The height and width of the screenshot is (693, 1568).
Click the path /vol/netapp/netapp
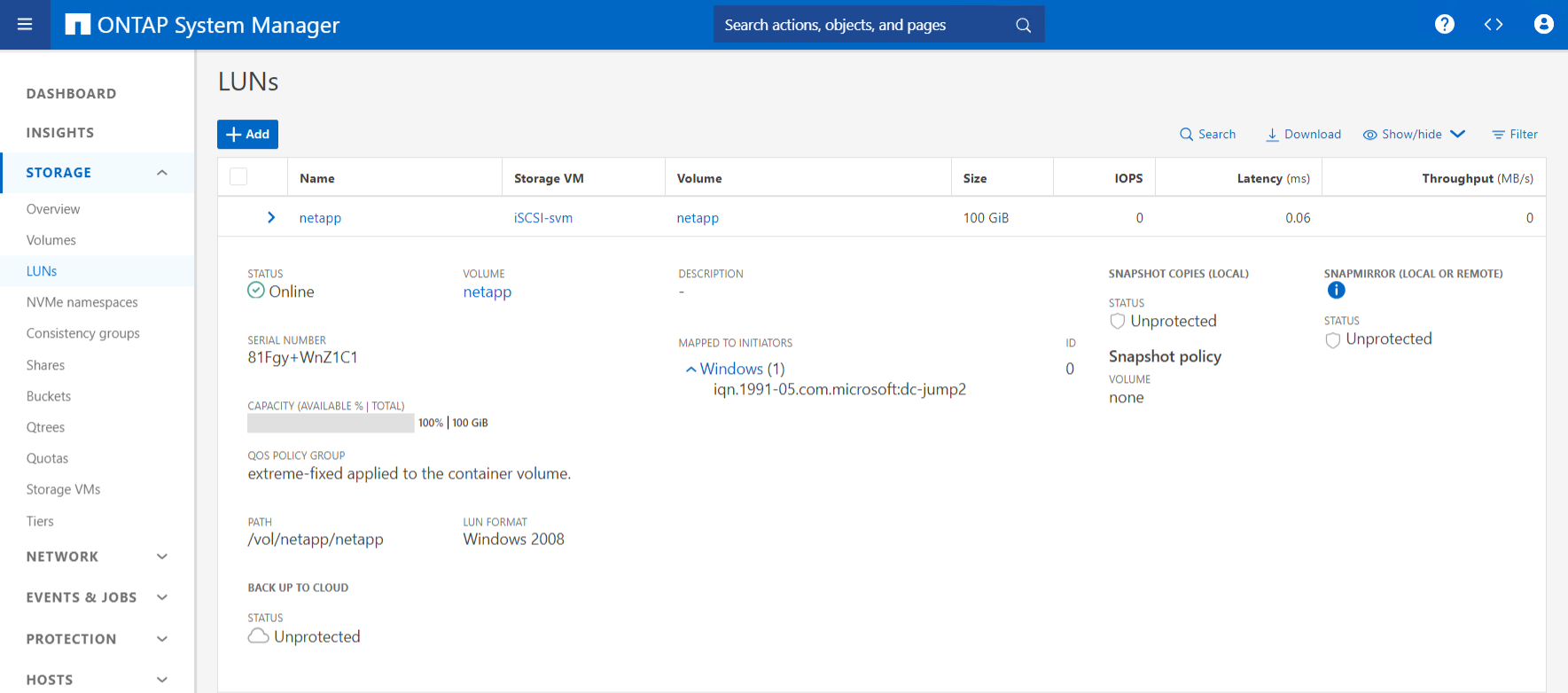[316, 539]
